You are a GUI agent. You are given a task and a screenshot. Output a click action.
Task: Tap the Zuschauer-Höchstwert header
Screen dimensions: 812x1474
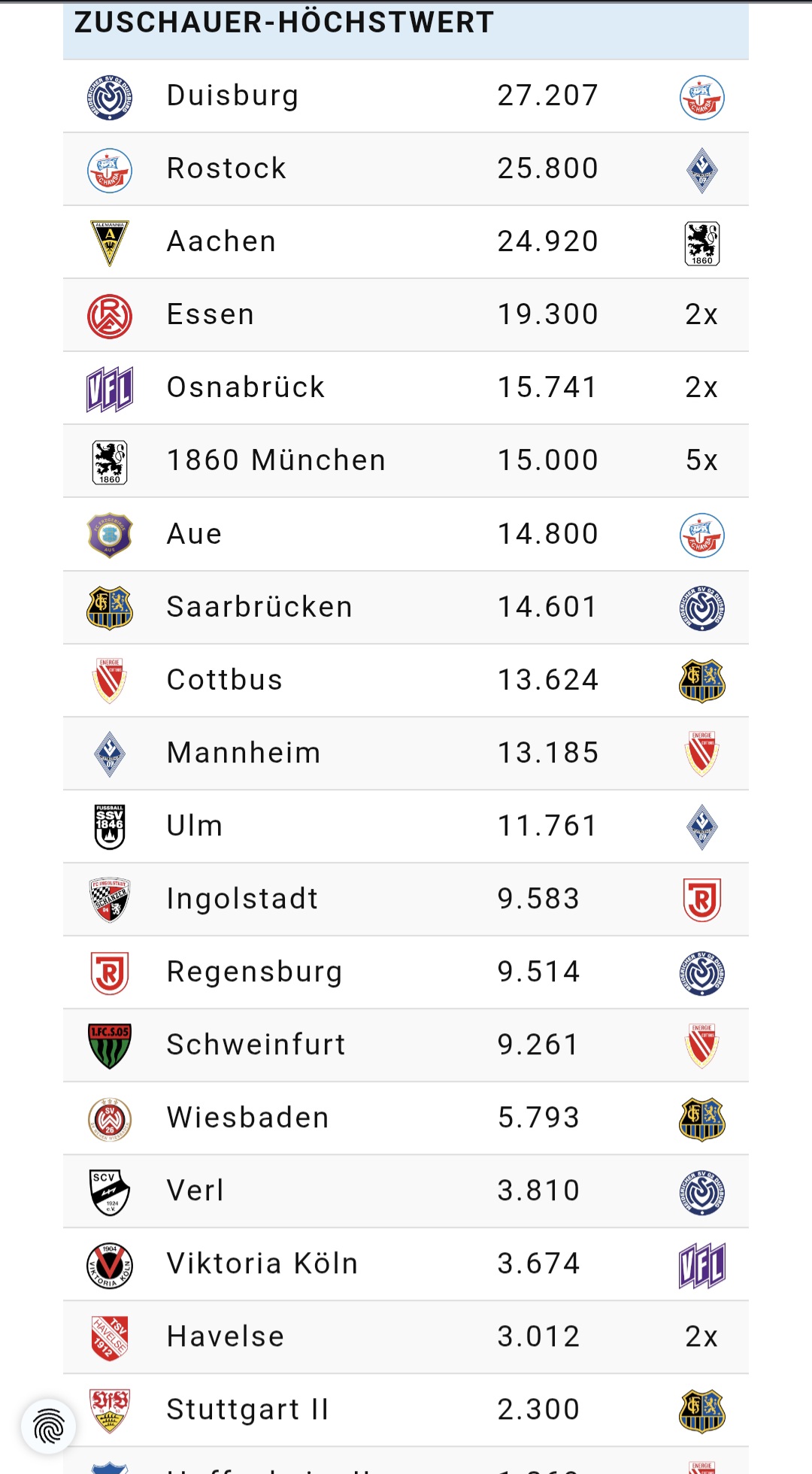[x=284, y=23]
